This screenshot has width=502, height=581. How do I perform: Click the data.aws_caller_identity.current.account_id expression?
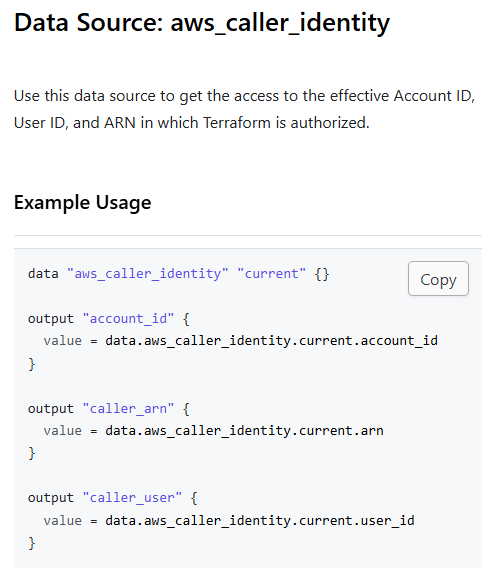tap(272, 341)
